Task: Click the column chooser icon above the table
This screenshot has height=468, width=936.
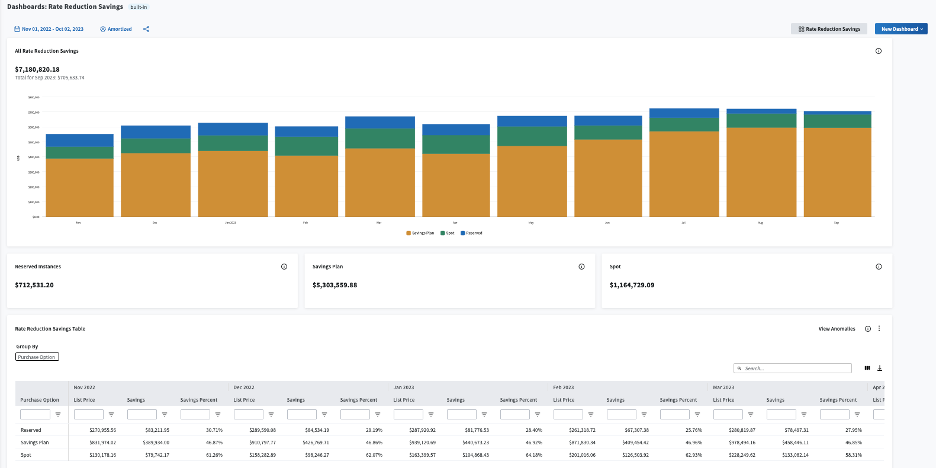Action: pyautogui.click(x=868, y=368)
